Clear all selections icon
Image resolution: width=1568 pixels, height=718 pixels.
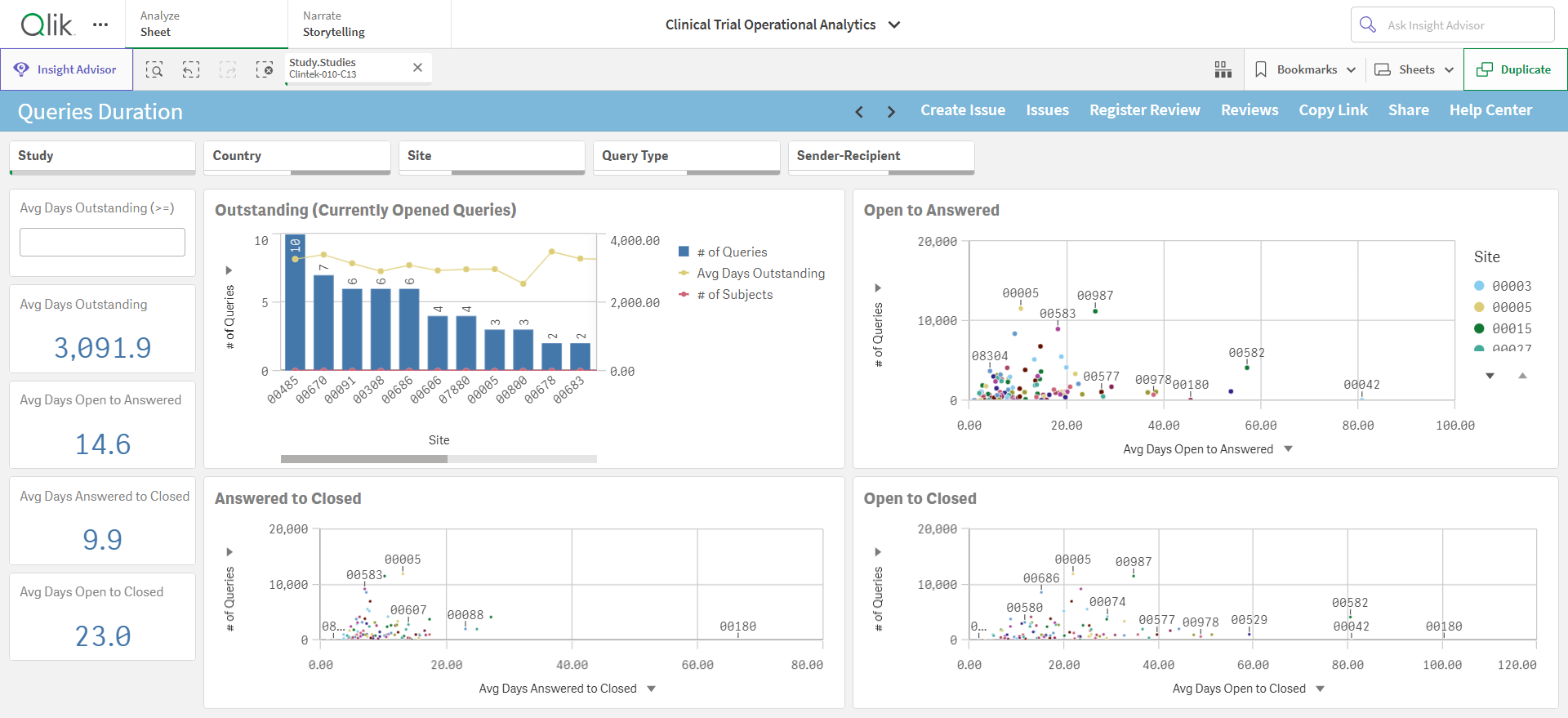[265, 70]
